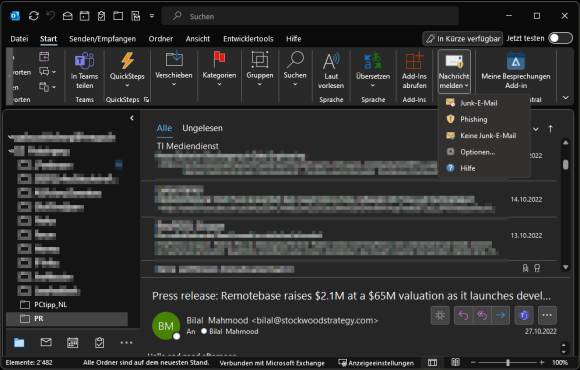
Task: Click the Nachricht melden button
Action: (454, 71)
